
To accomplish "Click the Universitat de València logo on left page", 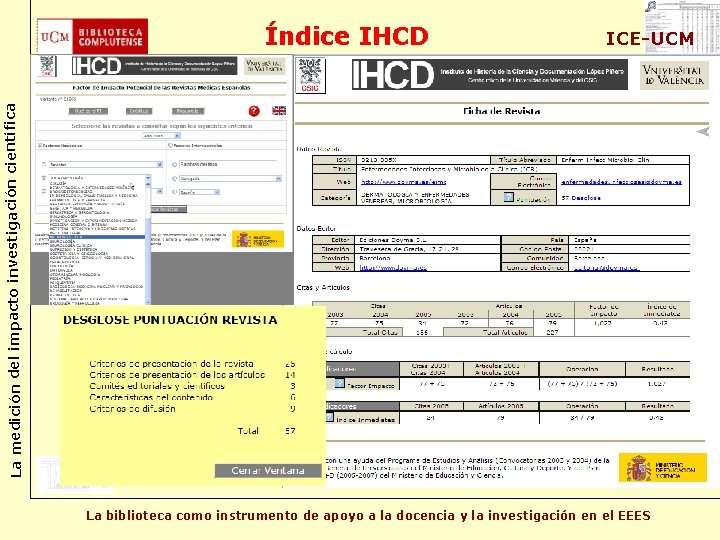I will pyautogui.click(x=264, y=66).
